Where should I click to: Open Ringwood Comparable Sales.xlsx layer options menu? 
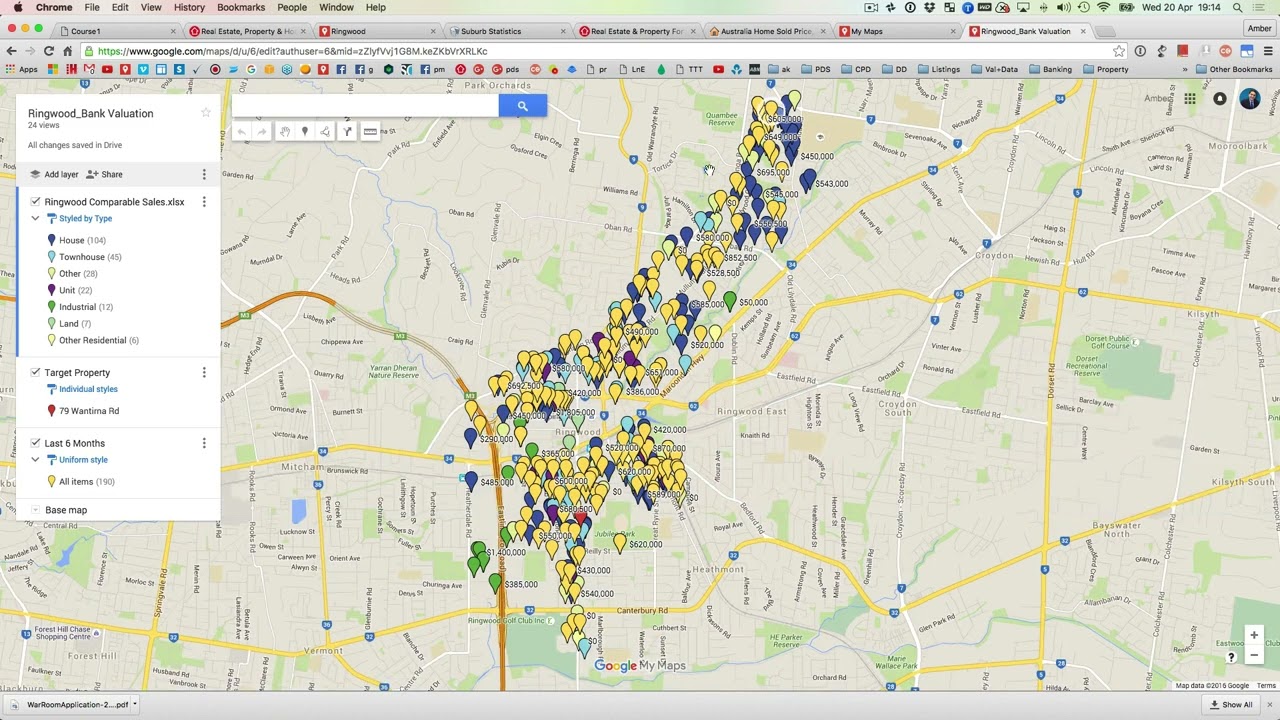(x=204, y=202)
